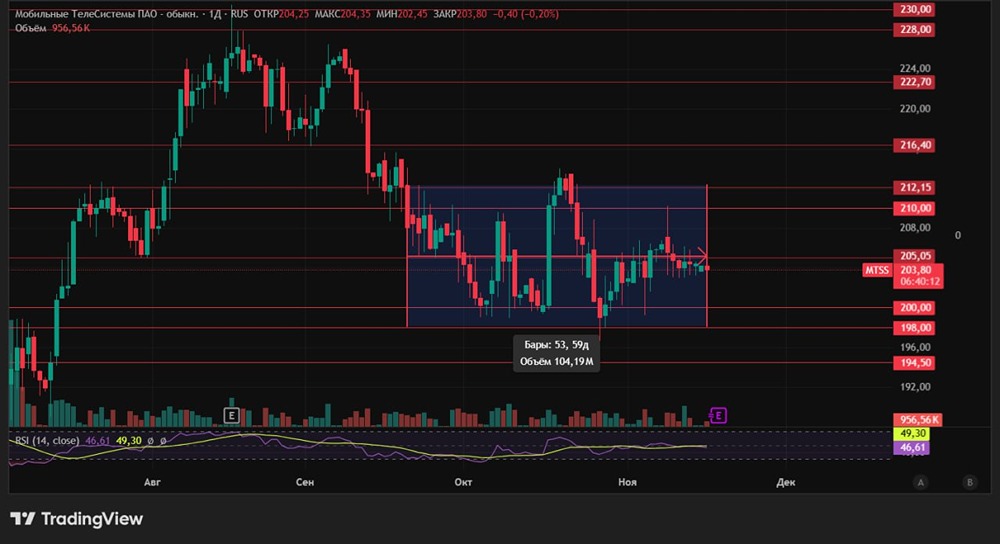This screenshot has height=544, width=1000.
Task: Click the 208,00 price axis tick
Action: 915,228
